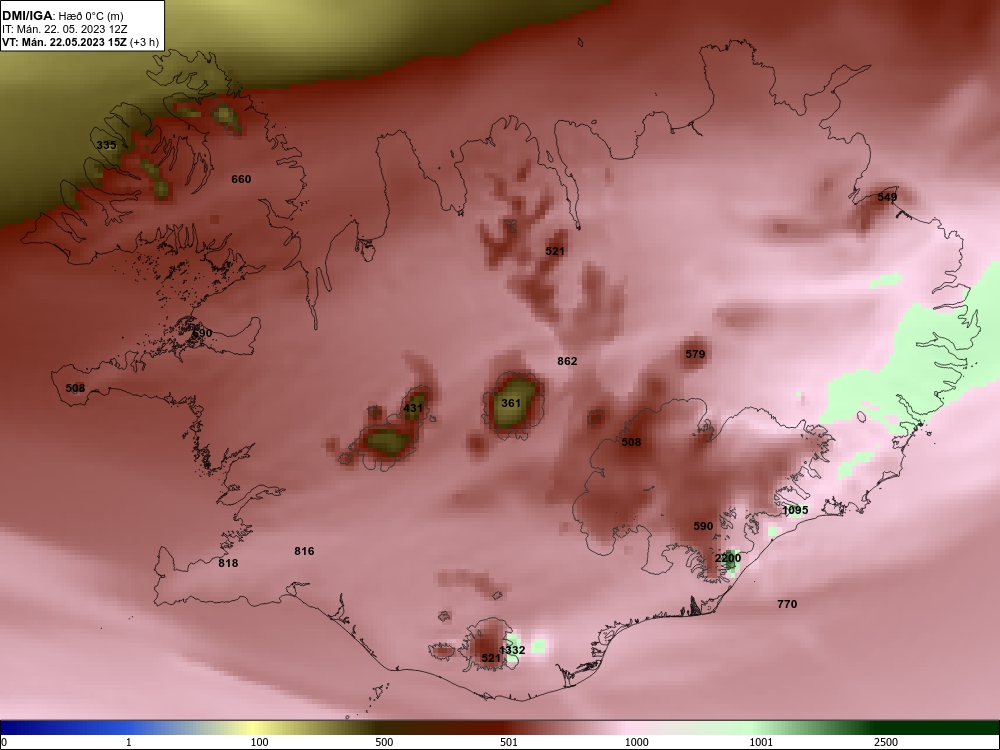Click the 2200 peak value
Viewport: 1000px width, 750px height.
728,559
